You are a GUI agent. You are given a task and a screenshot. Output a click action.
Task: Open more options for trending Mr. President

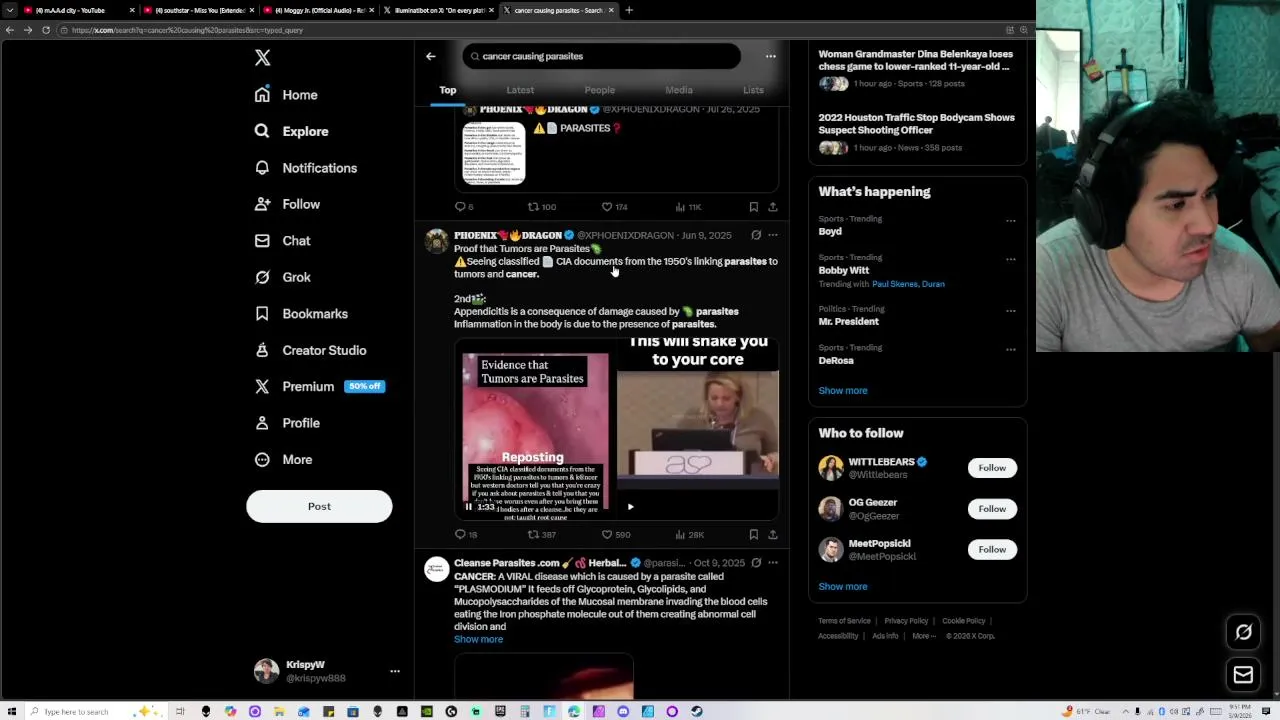click(1010, 310)
